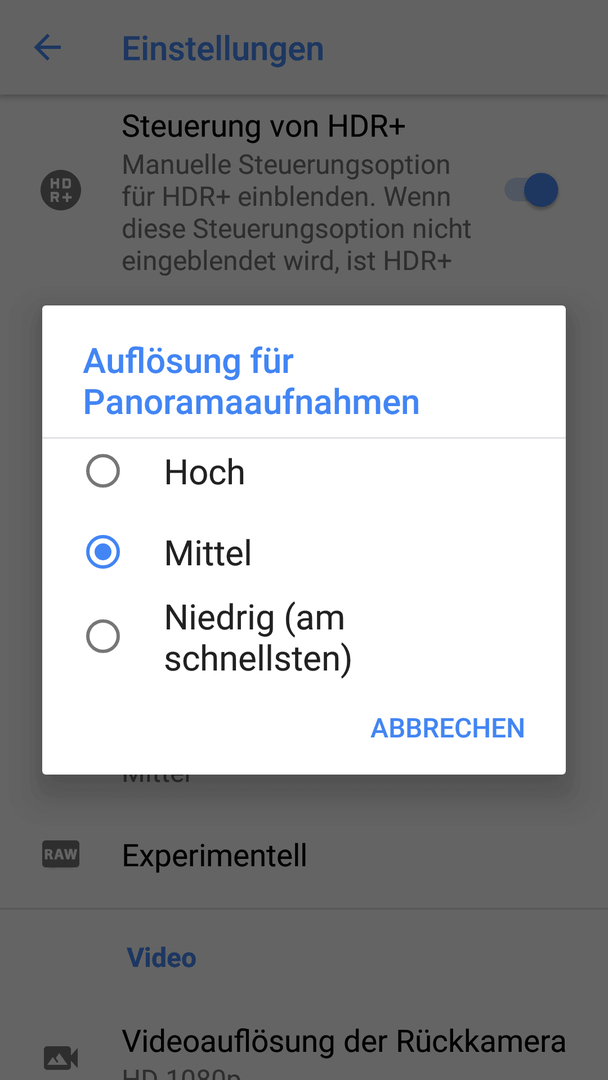Click the RAW icon next to Experimentell
This screenshot has width=608, height=1080.
tap(61, 855)
